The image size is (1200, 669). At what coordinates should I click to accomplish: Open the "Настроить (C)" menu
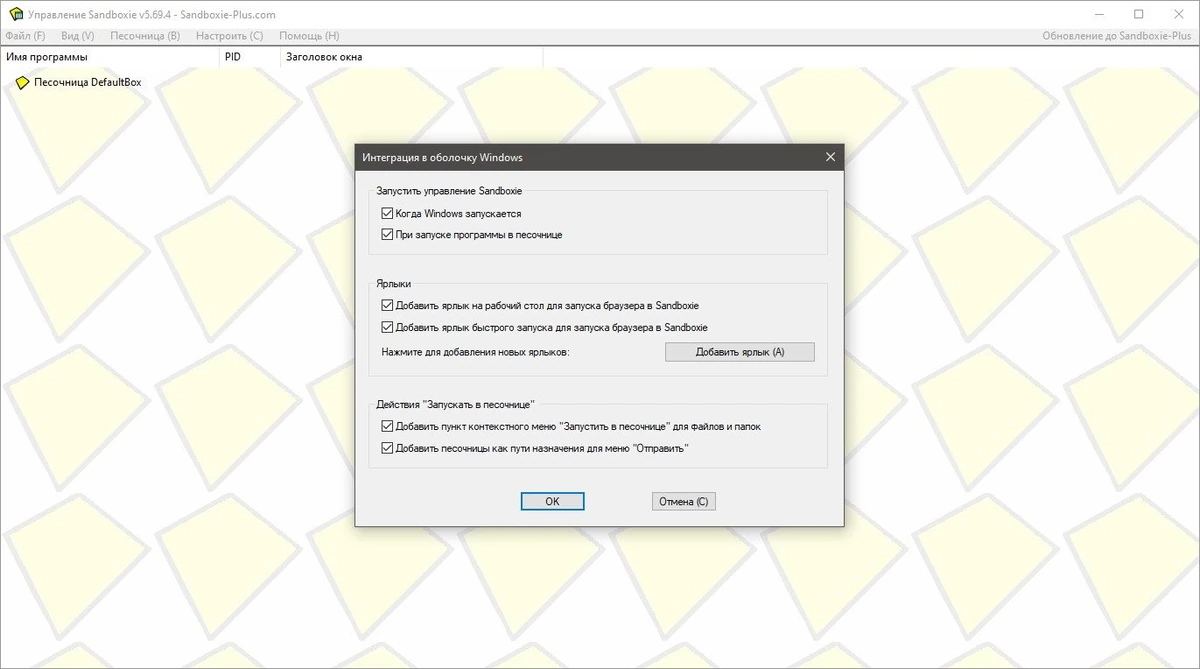[229, 36]
